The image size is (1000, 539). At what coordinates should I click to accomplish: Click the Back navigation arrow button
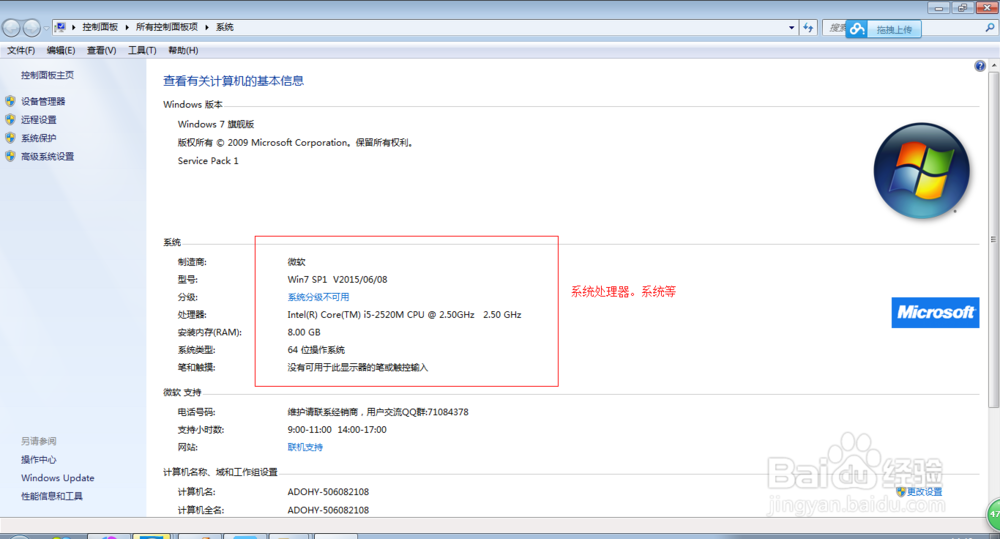11,27
